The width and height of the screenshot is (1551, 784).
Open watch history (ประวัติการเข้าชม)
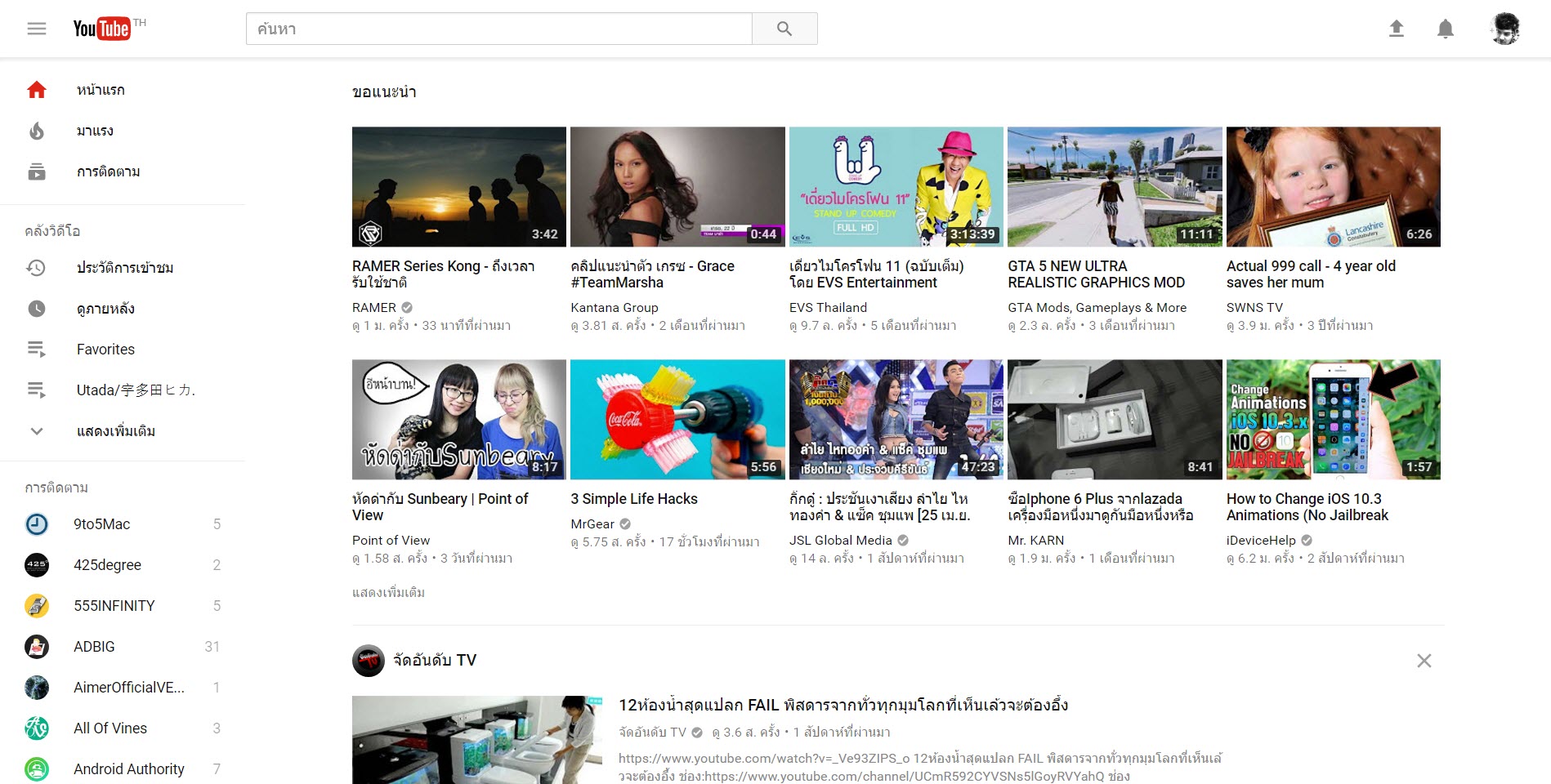(x=124, y=268)
